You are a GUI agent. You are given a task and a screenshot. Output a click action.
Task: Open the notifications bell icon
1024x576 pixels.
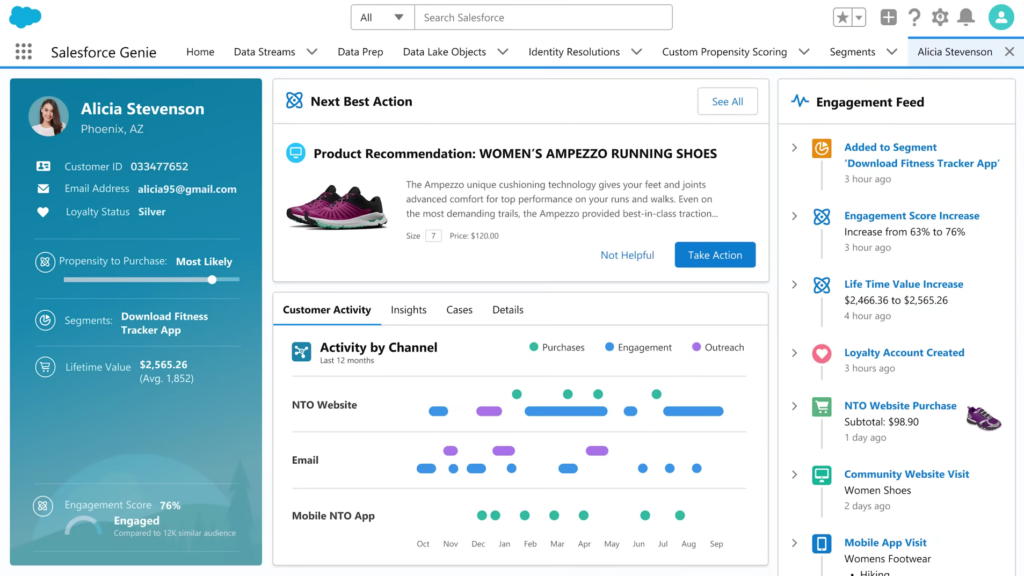(x=964, y=17)
